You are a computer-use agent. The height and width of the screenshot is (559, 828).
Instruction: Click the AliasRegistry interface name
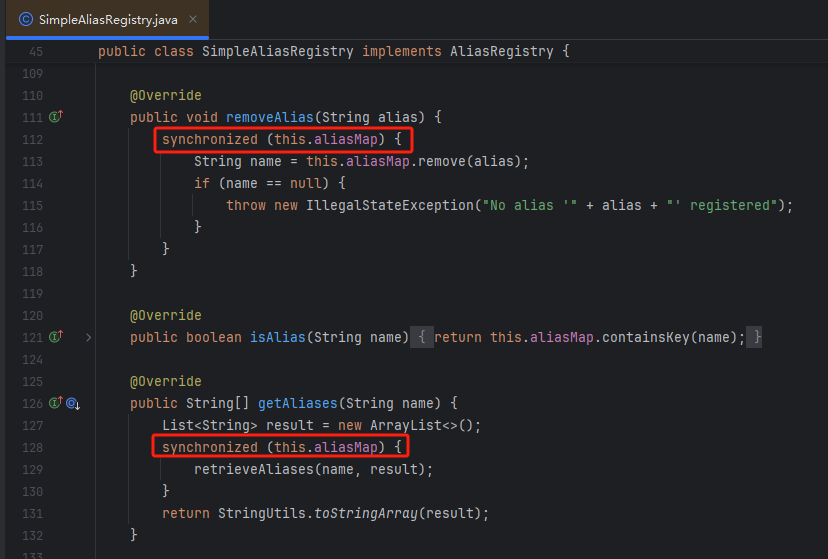tap(502, 51)
